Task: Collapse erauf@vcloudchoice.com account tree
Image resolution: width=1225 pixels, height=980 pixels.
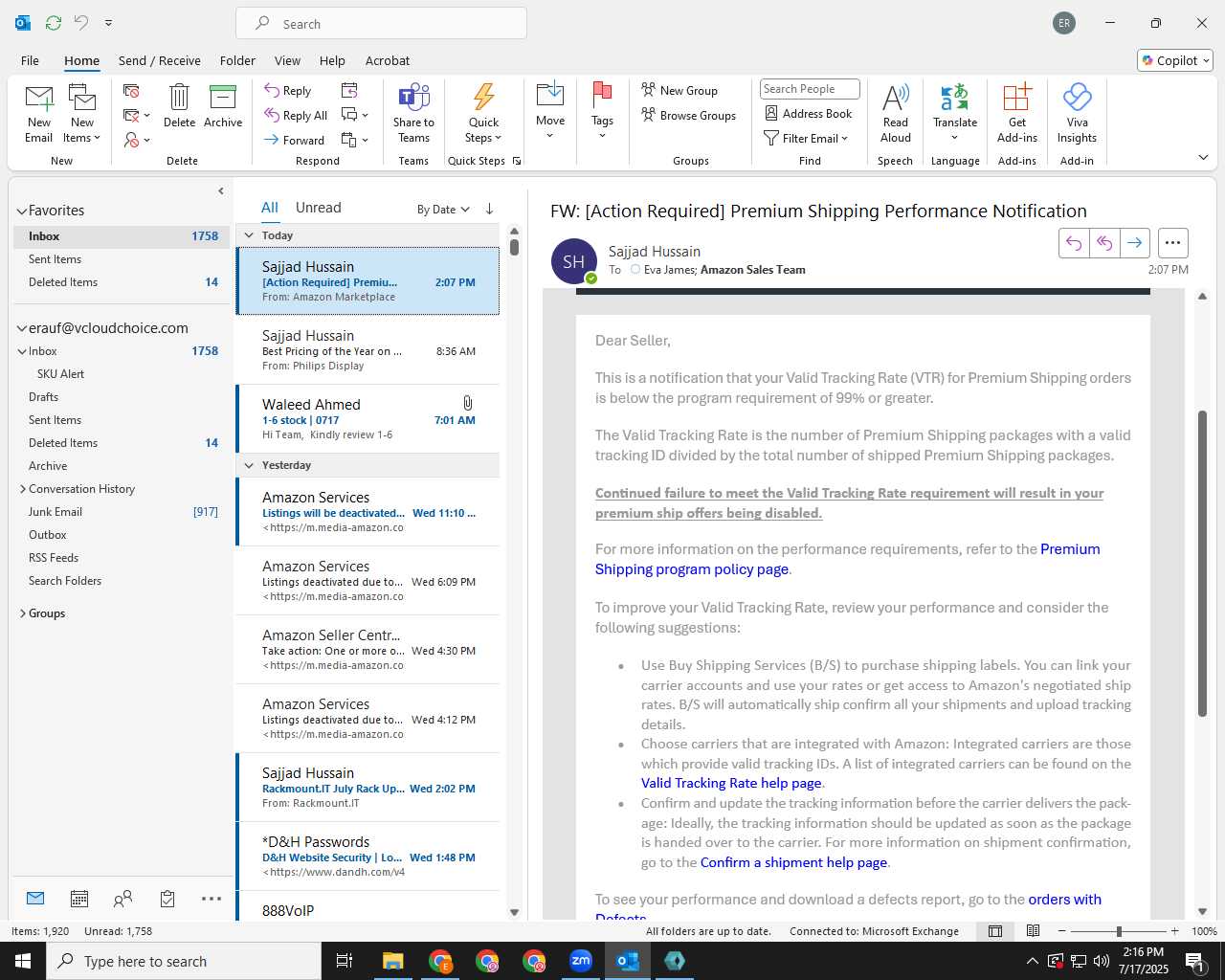Action: (22, 328)
